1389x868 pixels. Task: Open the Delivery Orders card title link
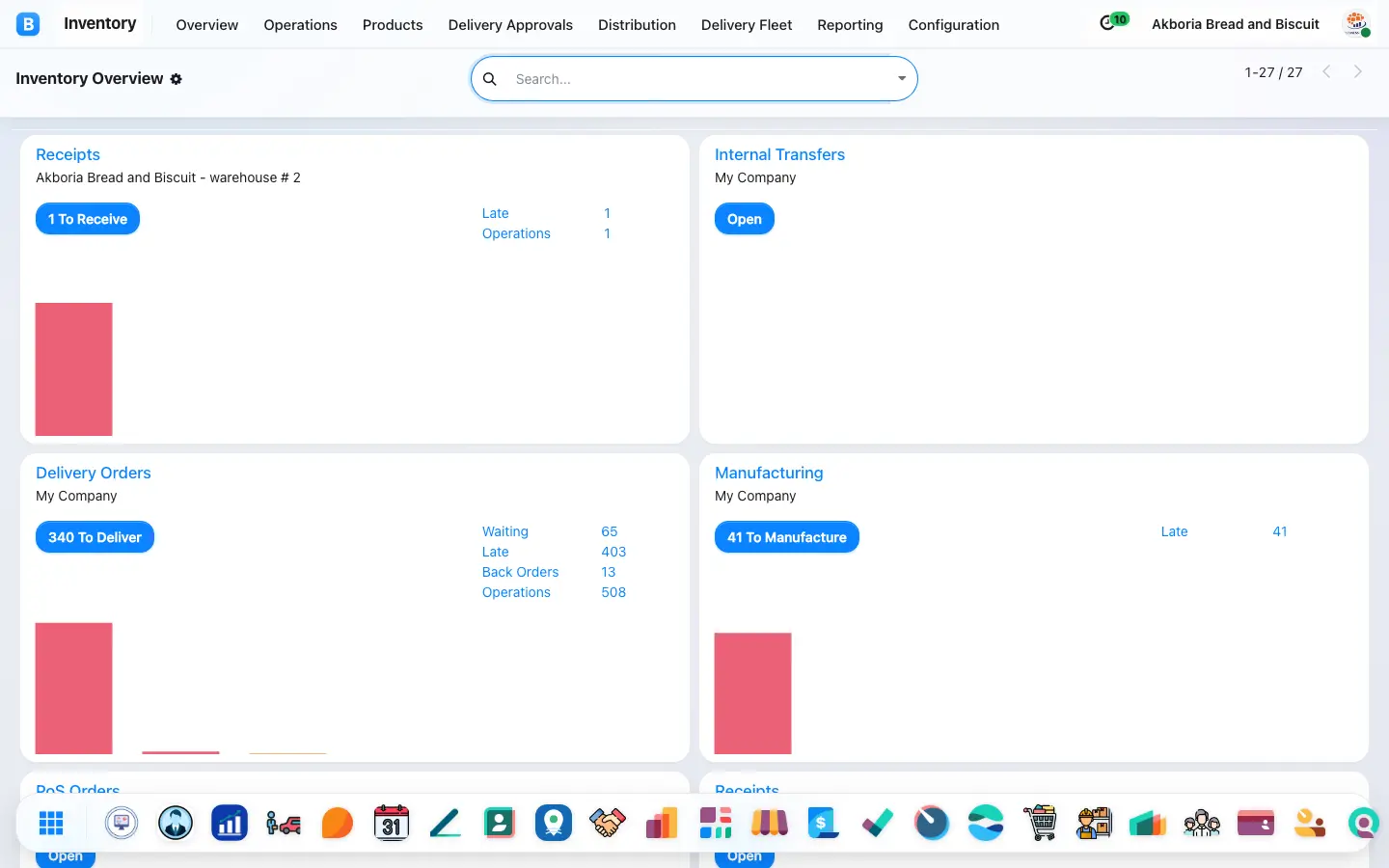[x=94, y=473]
